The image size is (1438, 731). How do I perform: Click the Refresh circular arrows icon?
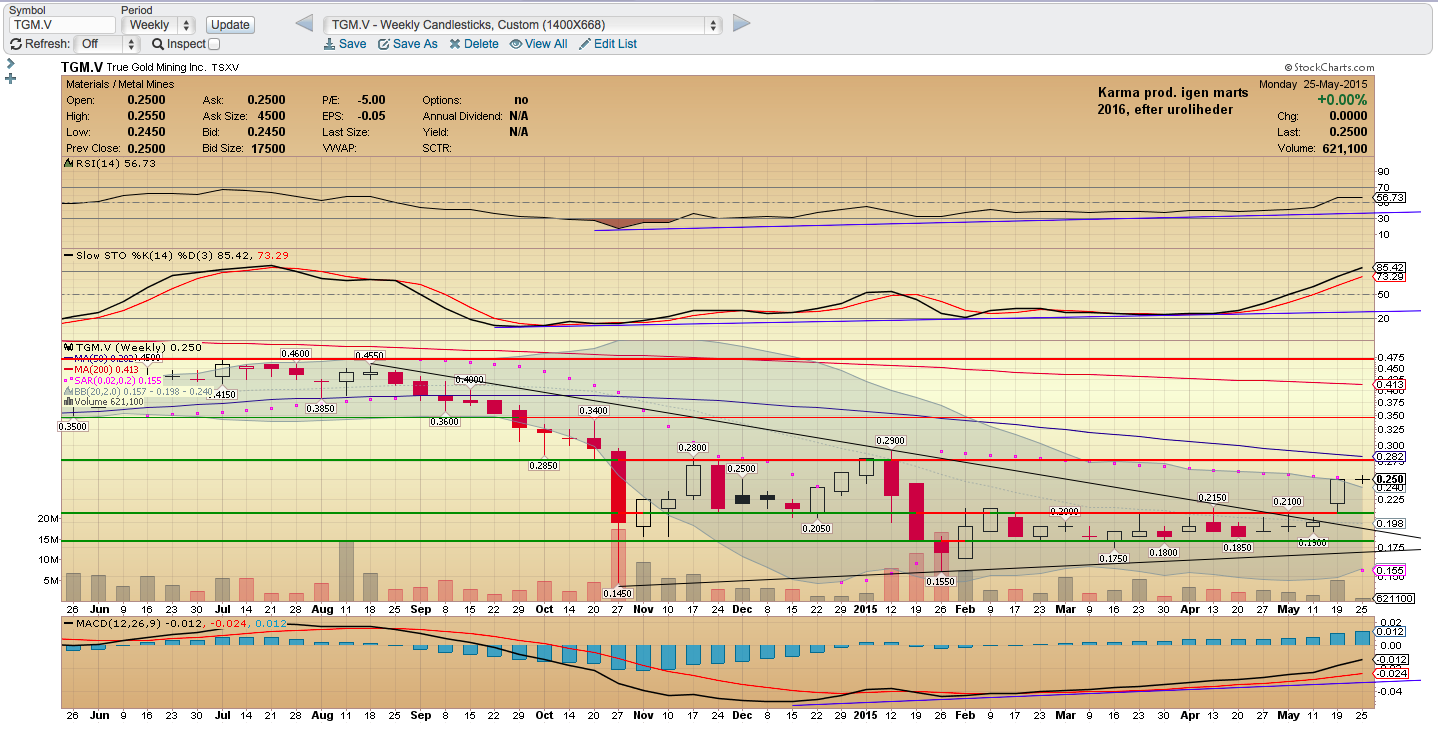16,44
